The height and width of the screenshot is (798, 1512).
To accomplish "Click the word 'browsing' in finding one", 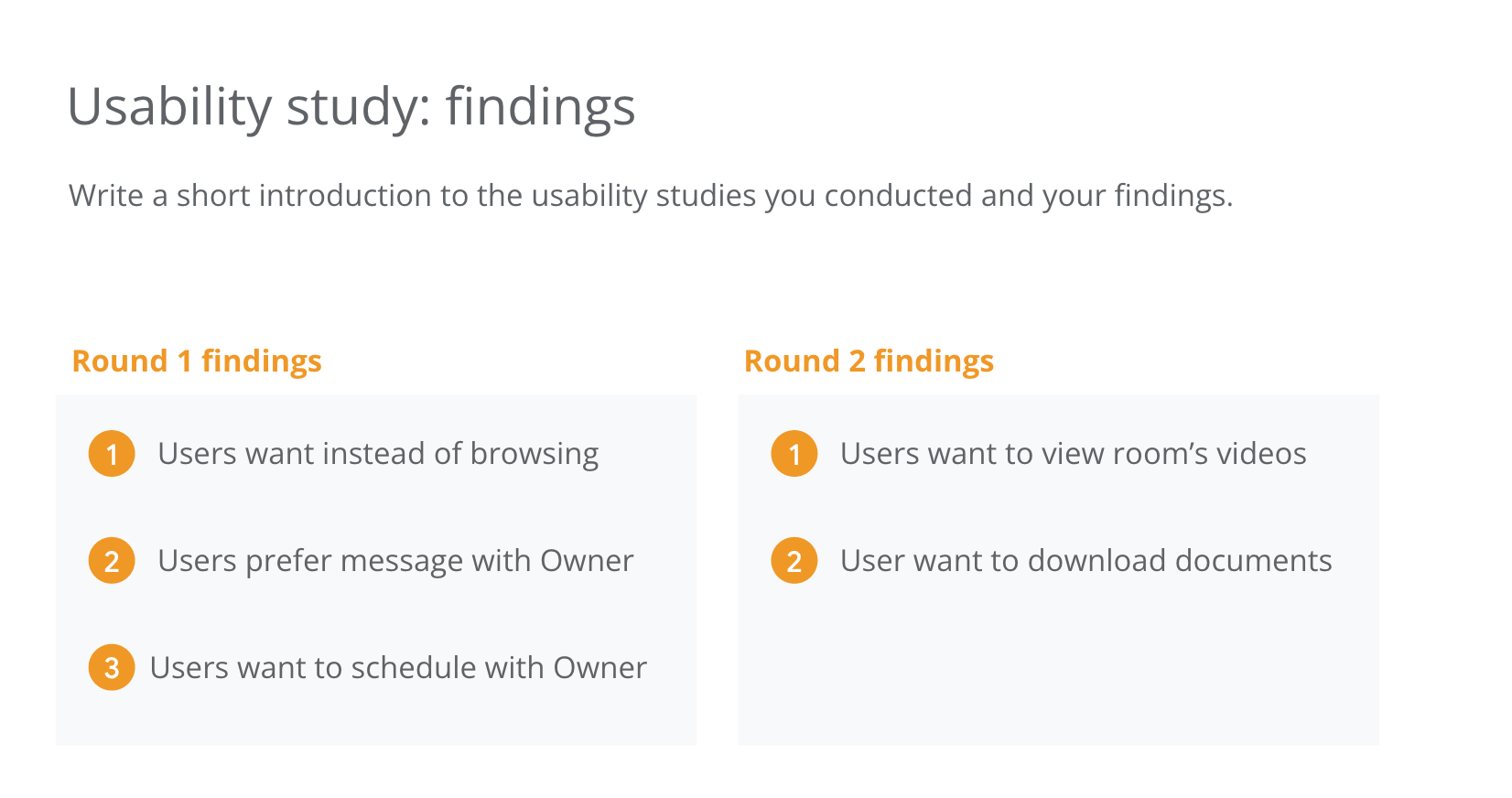I will coord(535,455).
